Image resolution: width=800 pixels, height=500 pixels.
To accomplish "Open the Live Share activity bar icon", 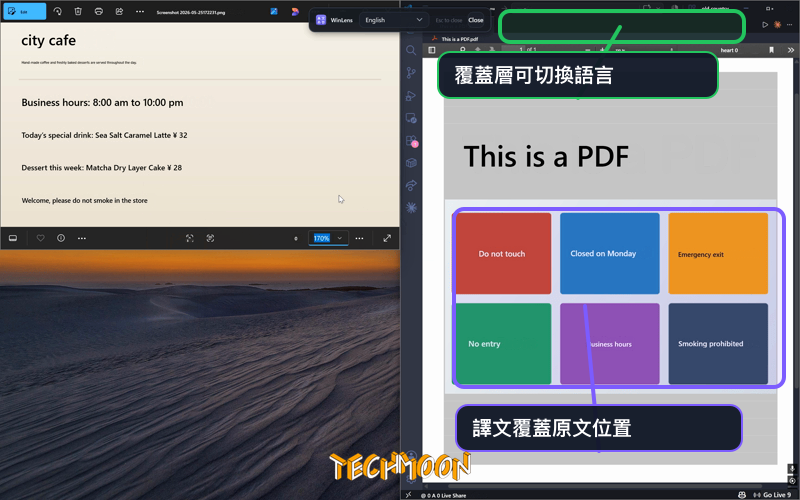I will [411, 186].
